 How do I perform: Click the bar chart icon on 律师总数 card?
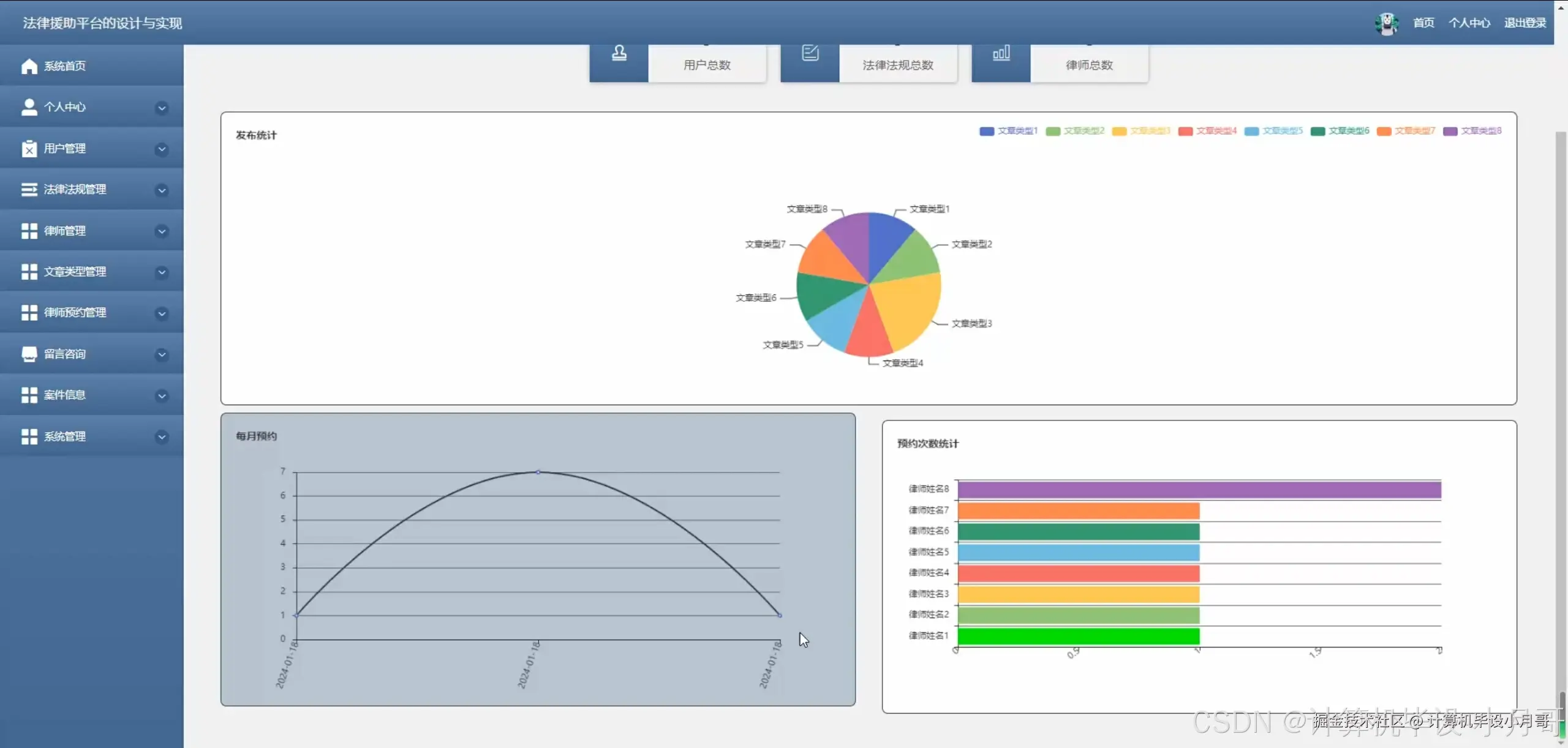pyautogui.click(x=1001, y=53)
